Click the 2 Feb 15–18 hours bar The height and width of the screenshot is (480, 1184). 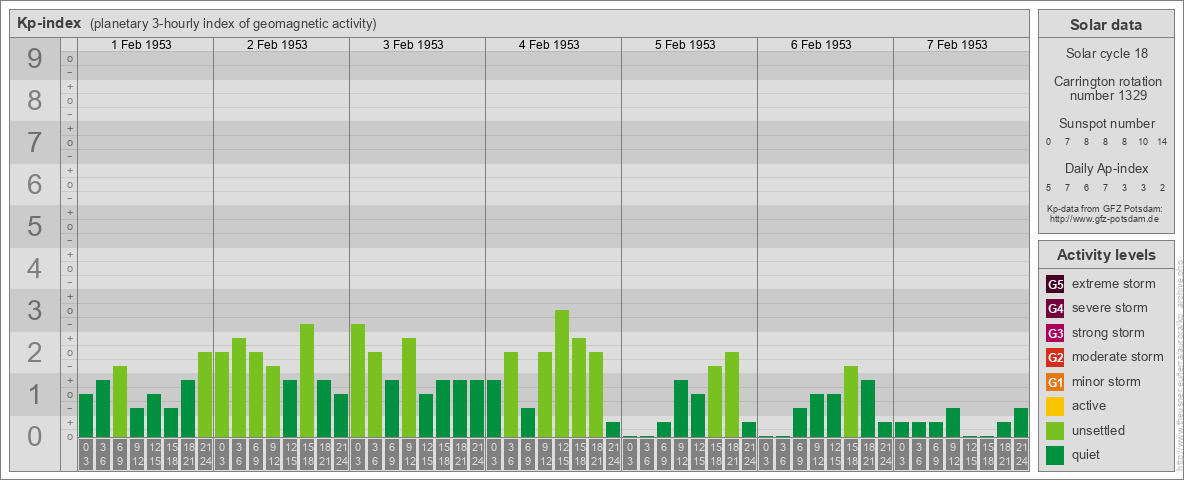click(x=307, y=380)
